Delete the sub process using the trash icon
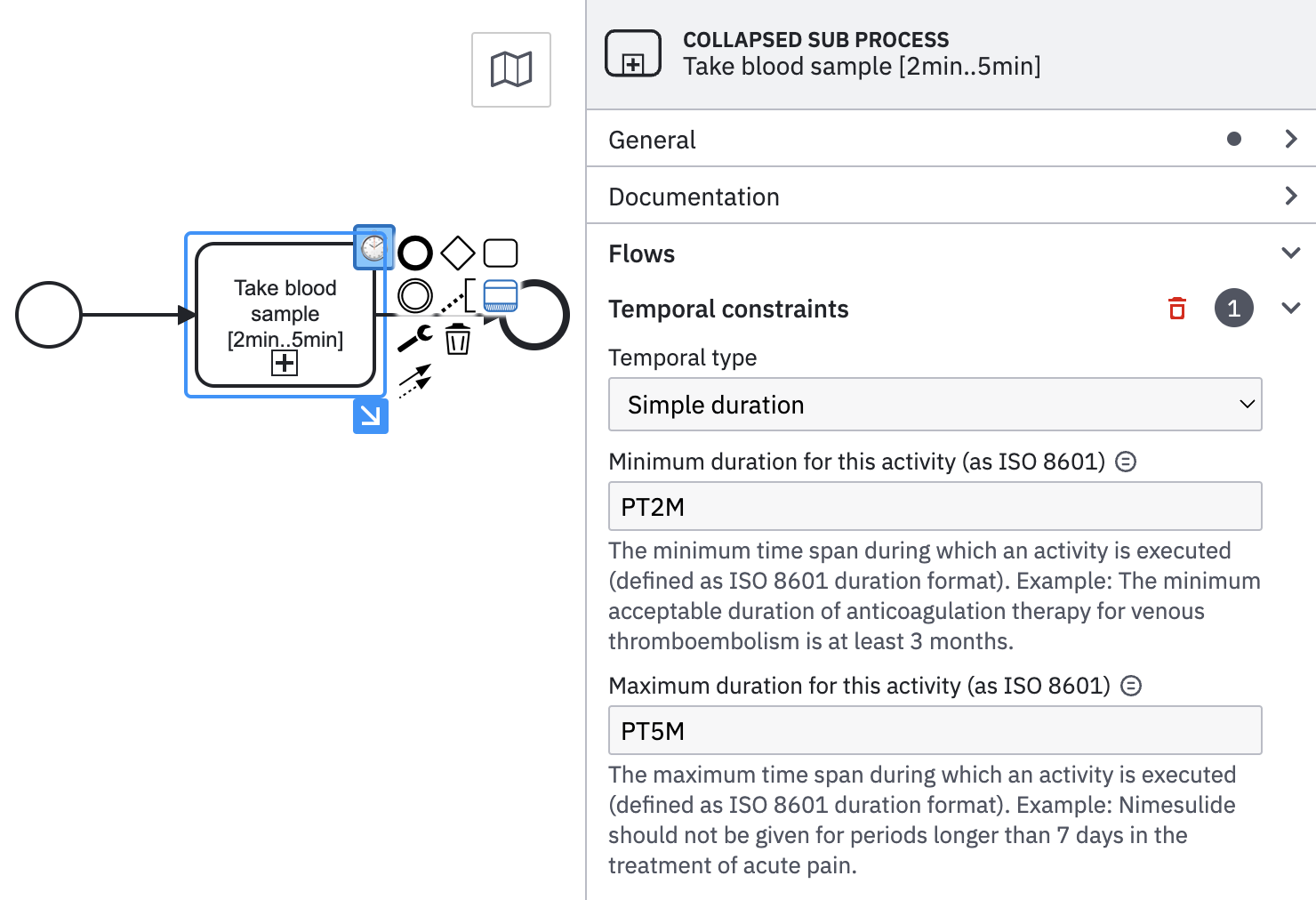Image resolution: width=1316 pixels, height=900 pixels. point(458,338)
